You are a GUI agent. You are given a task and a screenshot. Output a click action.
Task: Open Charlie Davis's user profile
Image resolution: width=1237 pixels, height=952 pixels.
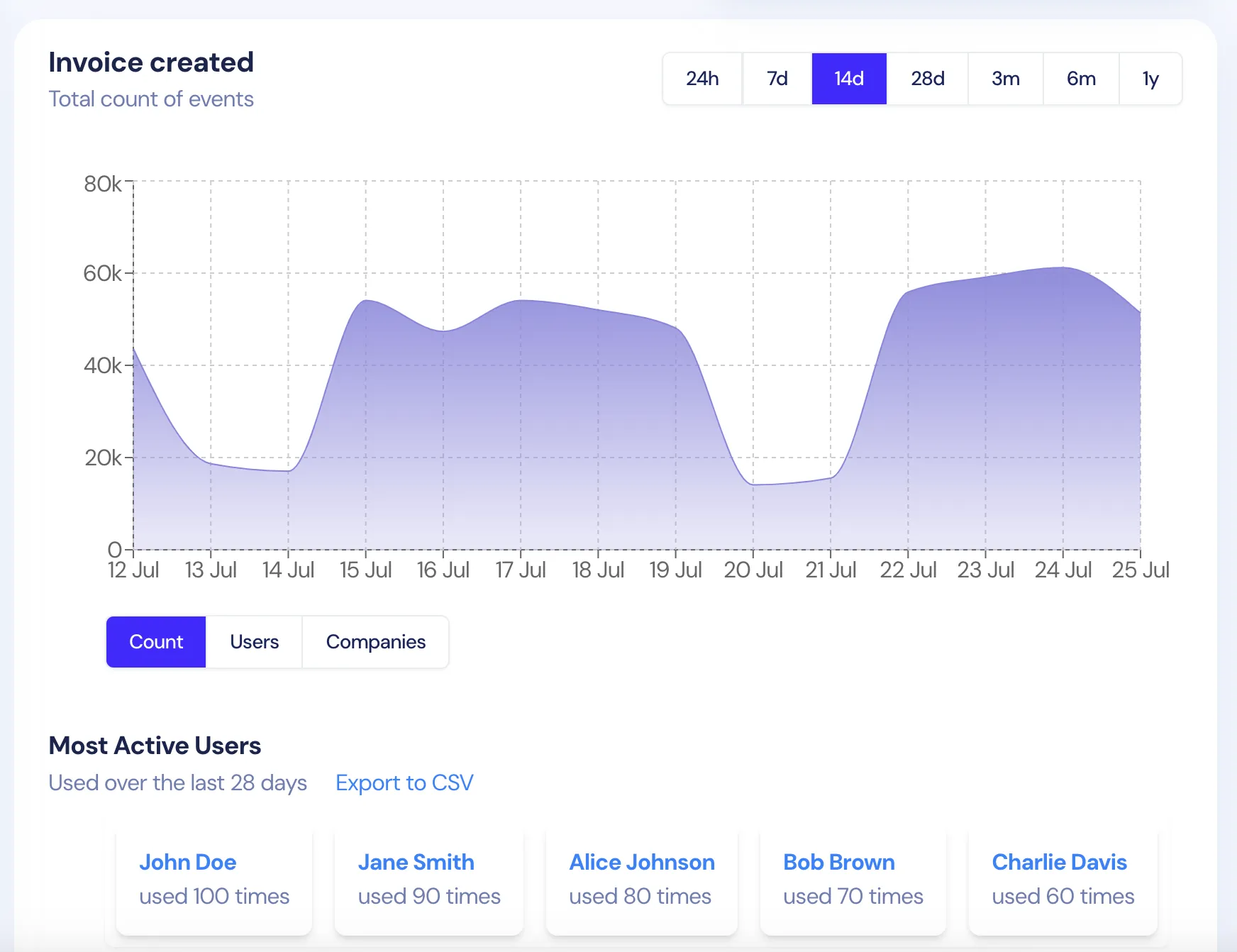point(1059,862)
